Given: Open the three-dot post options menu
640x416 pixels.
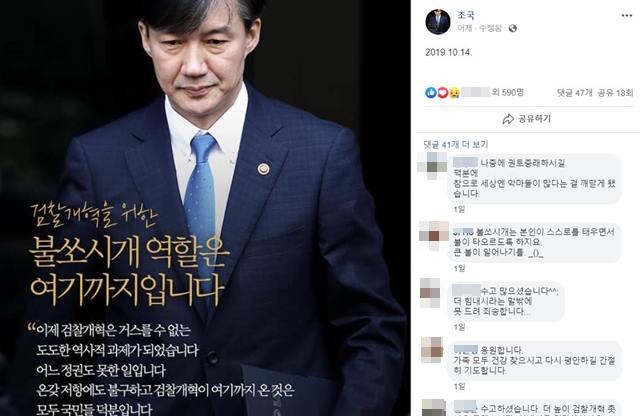Looking at the screenshot, I should click(627, 16).
